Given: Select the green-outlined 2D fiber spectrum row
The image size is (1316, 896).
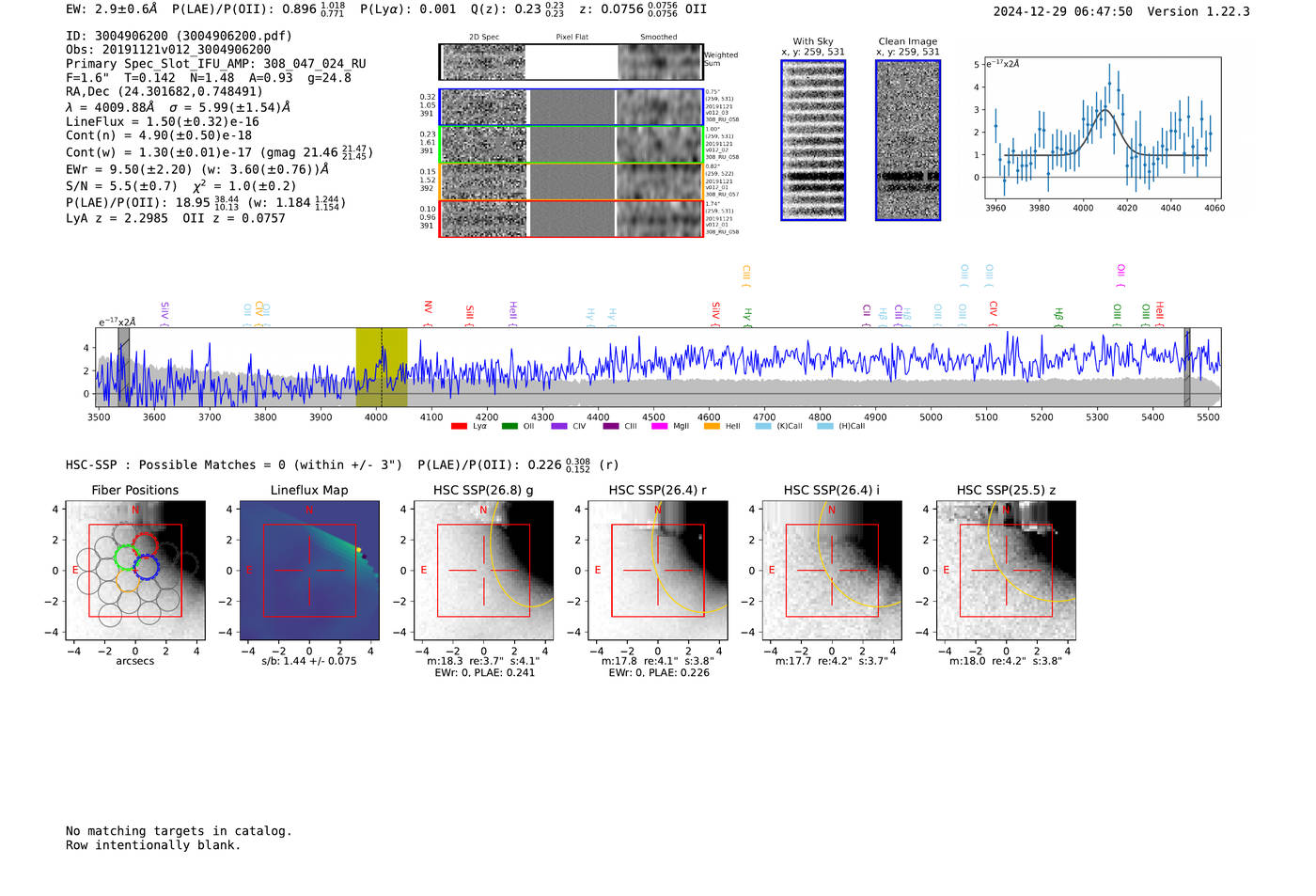Looking at the screenshot, I should (571, 145).
